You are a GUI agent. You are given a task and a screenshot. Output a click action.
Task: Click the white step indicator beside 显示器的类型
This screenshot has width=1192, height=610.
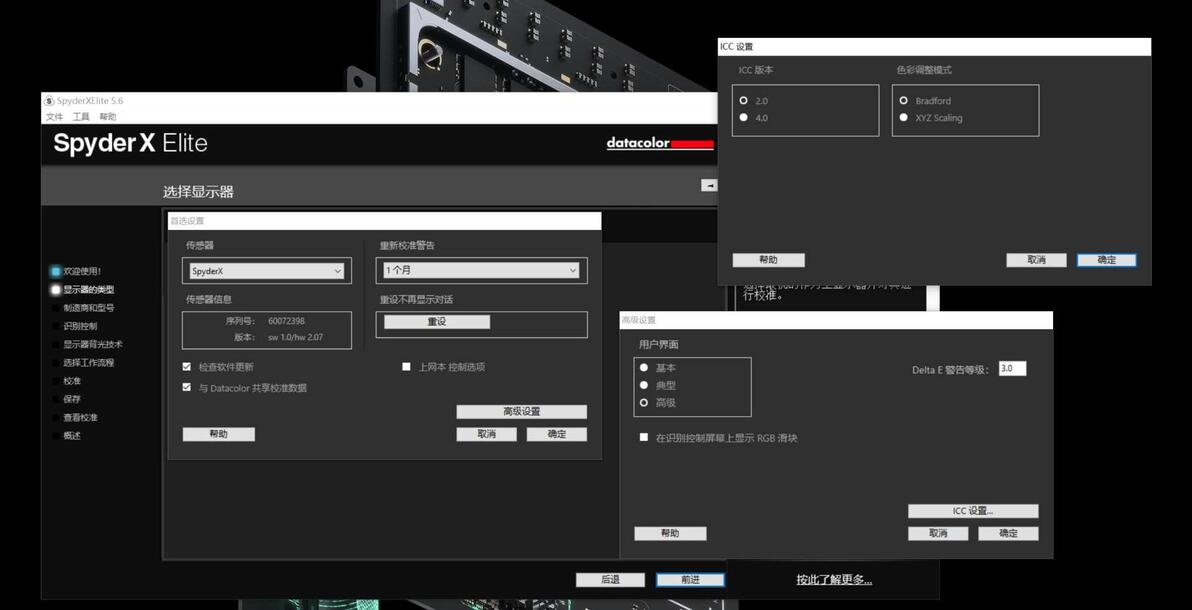pyautogui.click(x=55, y=290)
